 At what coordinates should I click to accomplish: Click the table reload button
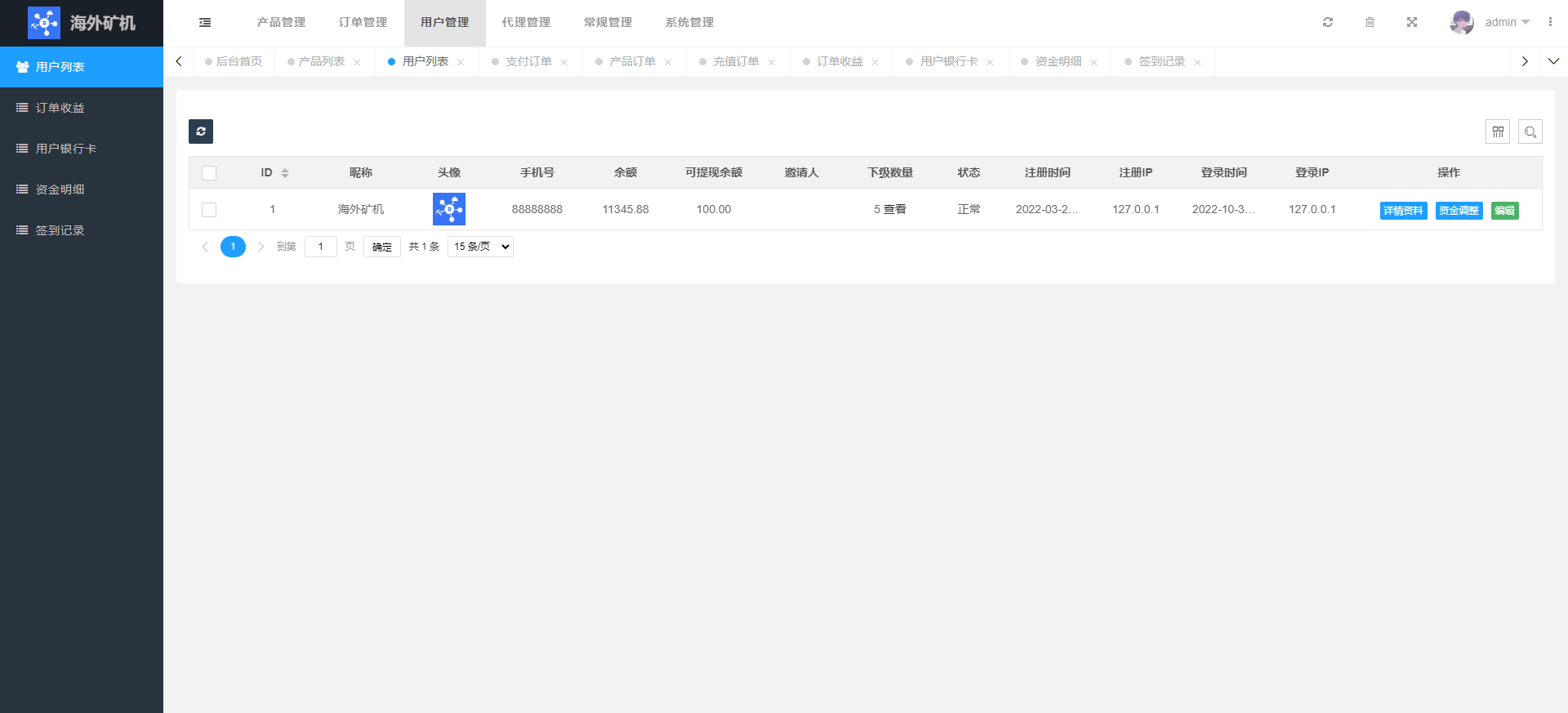coord(201,131)
